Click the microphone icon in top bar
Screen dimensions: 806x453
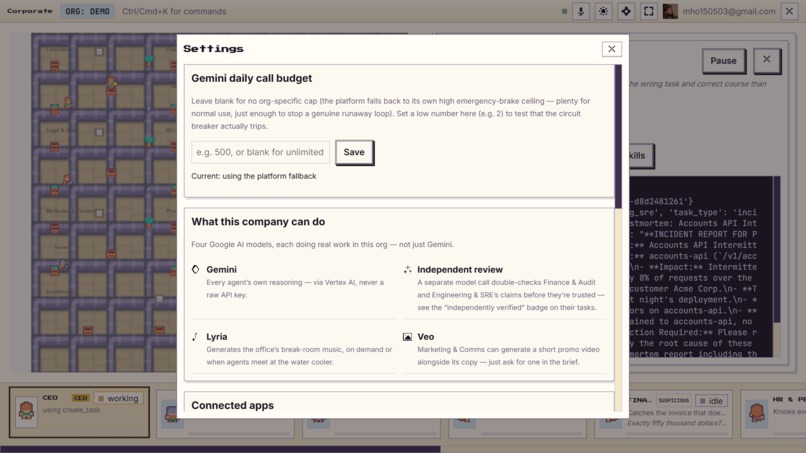pos(581,11)
